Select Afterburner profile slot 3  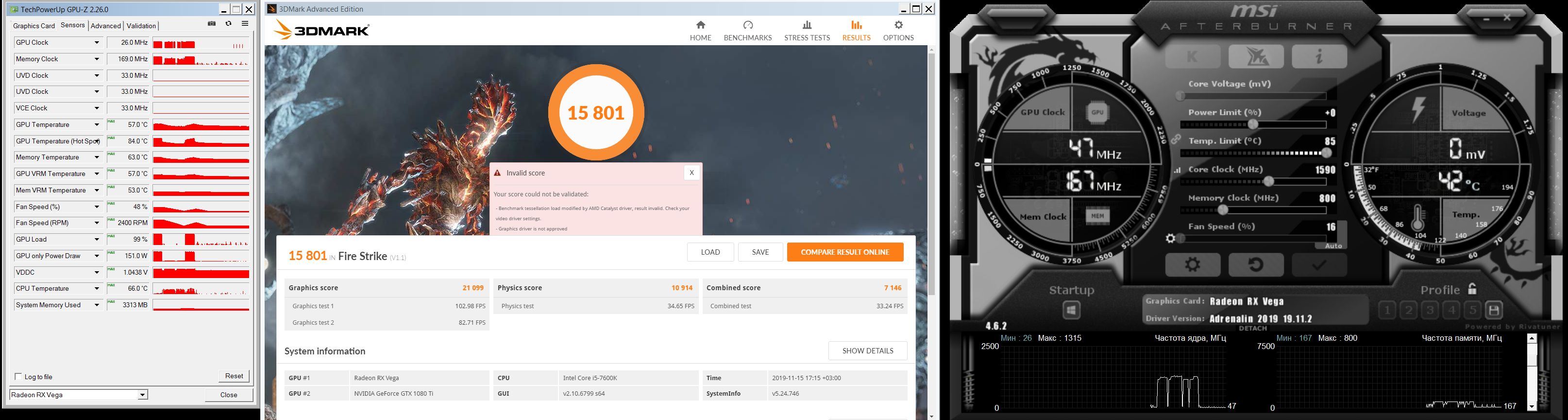1430,310
